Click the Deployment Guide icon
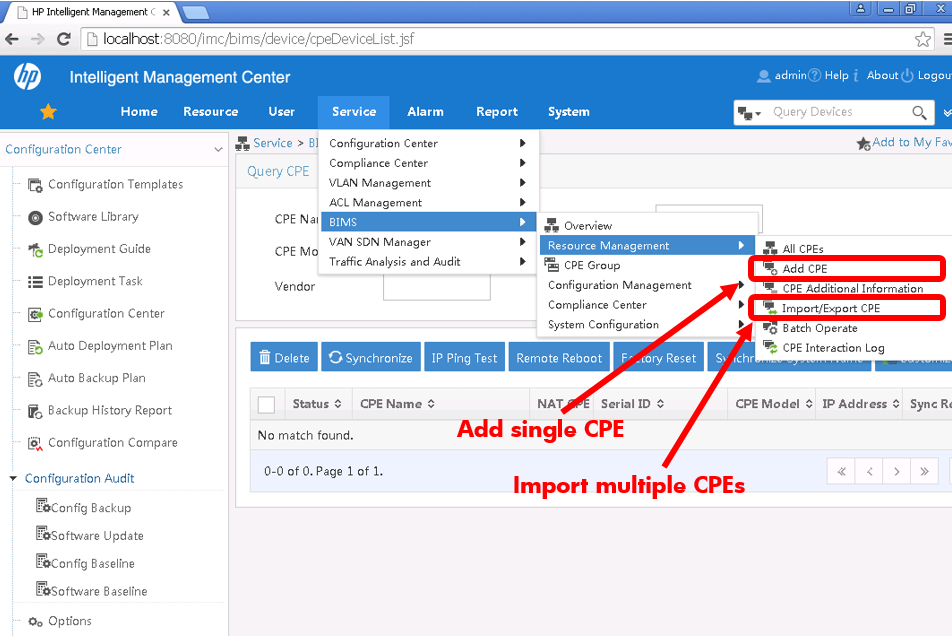952x636 pixels. coord(35,249)
